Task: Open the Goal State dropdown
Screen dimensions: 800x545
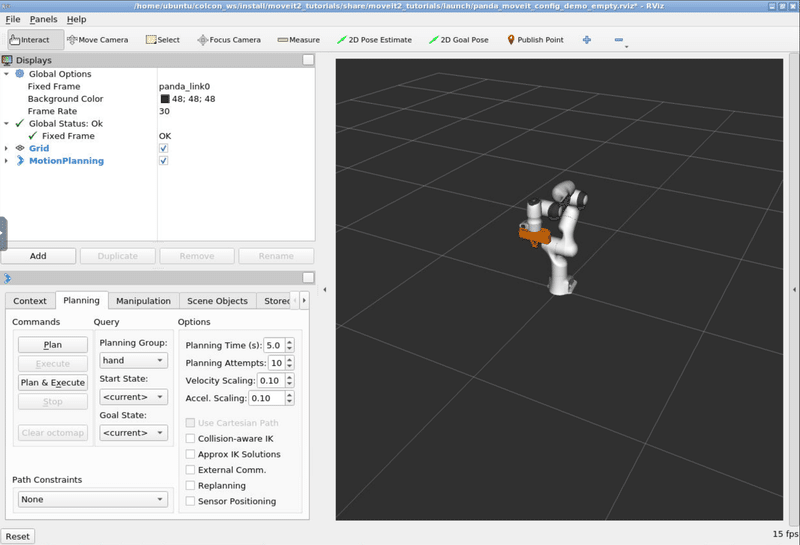Action: pos(134,433)
